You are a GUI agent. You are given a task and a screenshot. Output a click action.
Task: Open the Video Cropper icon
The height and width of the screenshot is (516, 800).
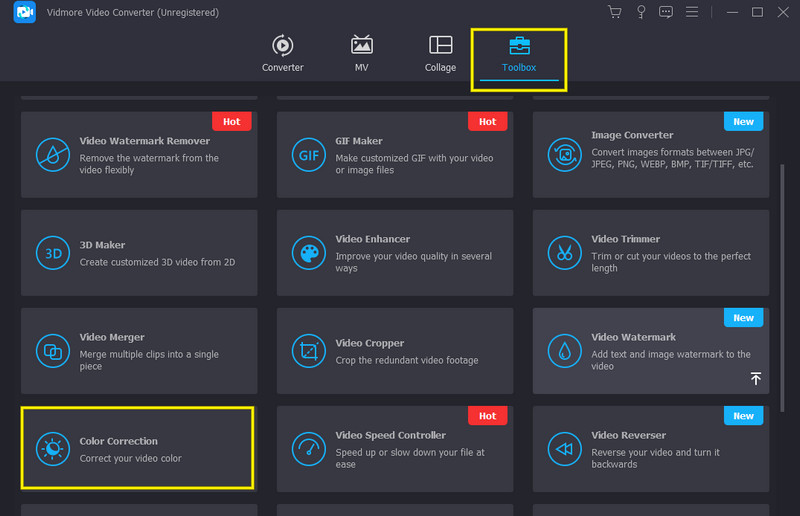click(307, 350)
